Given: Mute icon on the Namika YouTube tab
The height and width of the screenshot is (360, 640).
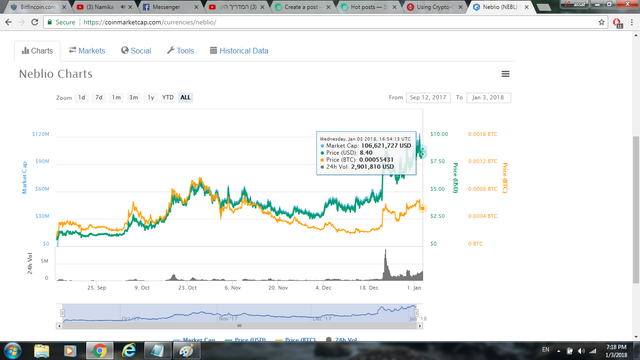Looking at the screenshot, I should point(123,7).
